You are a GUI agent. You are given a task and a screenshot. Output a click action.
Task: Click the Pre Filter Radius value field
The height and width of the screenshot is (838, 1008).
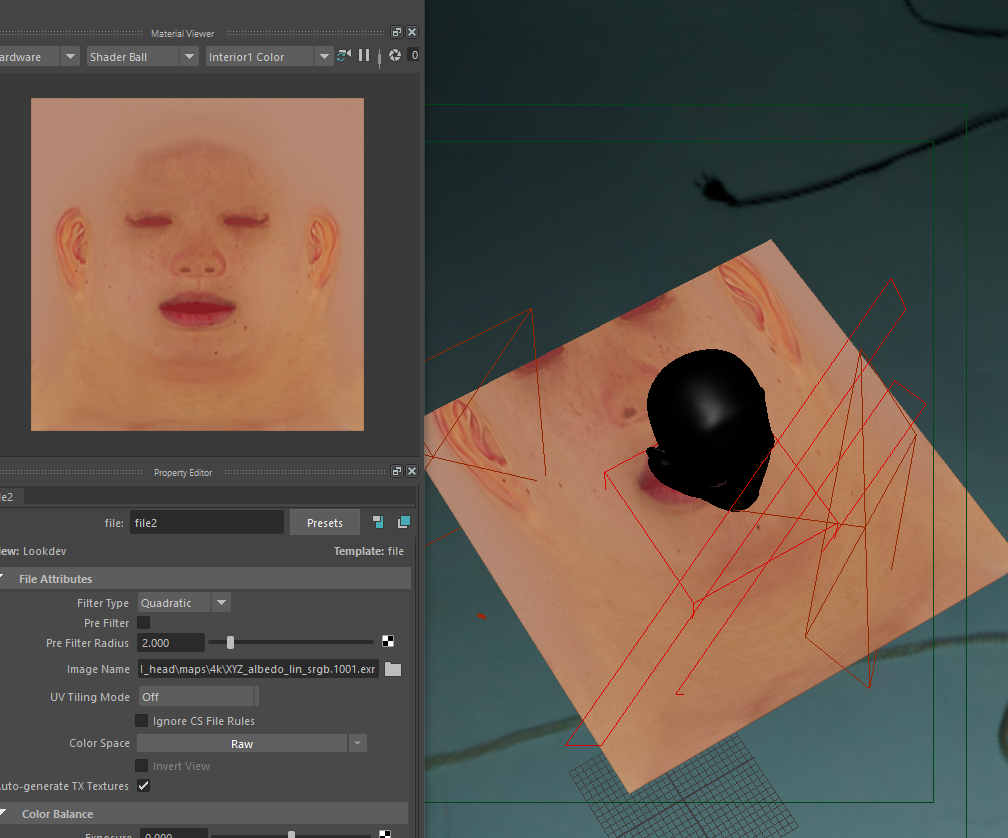click(x=171, y=643)
